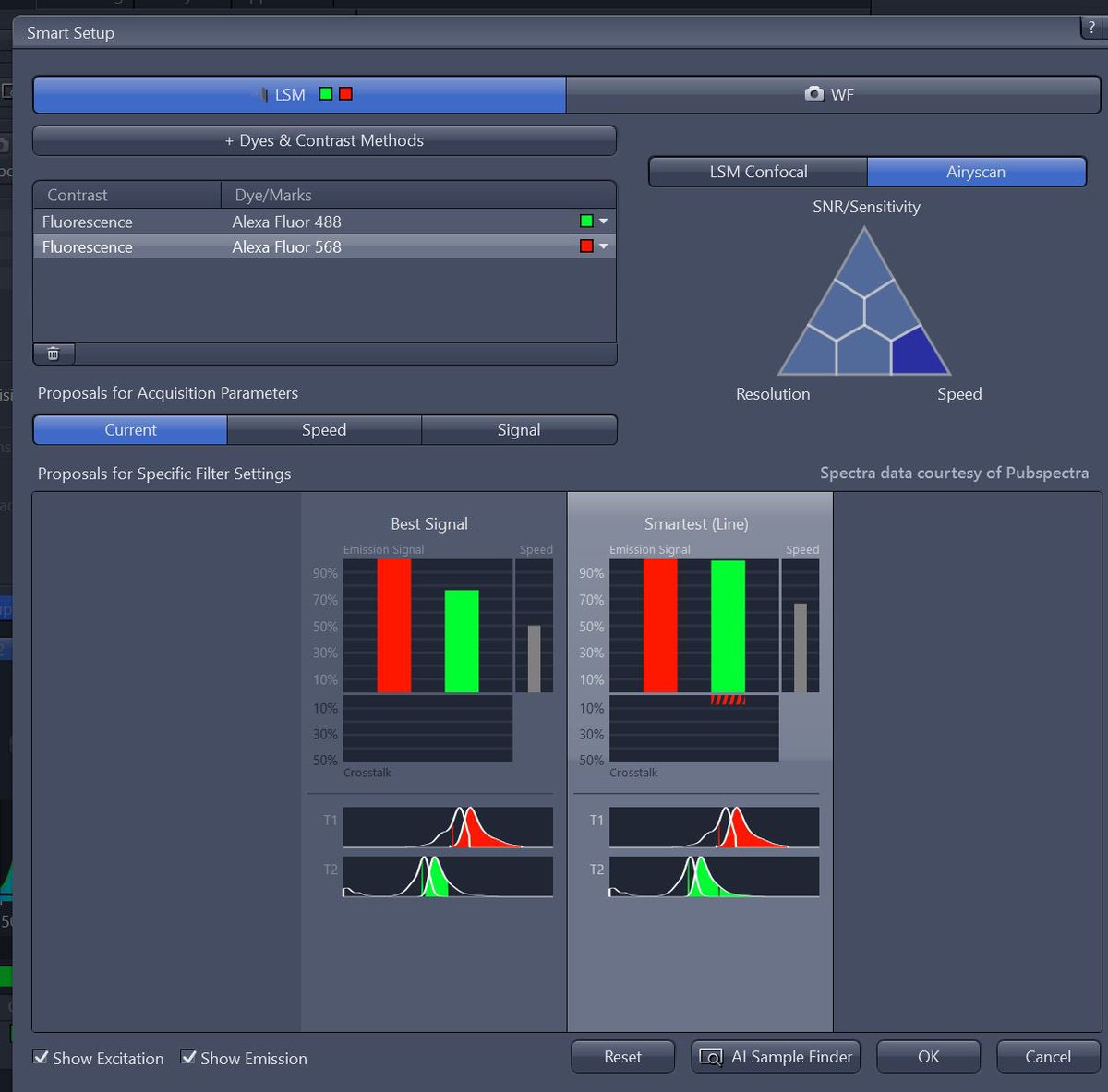
Task: Select the Best Signal filter proposal
Action: 434,762
